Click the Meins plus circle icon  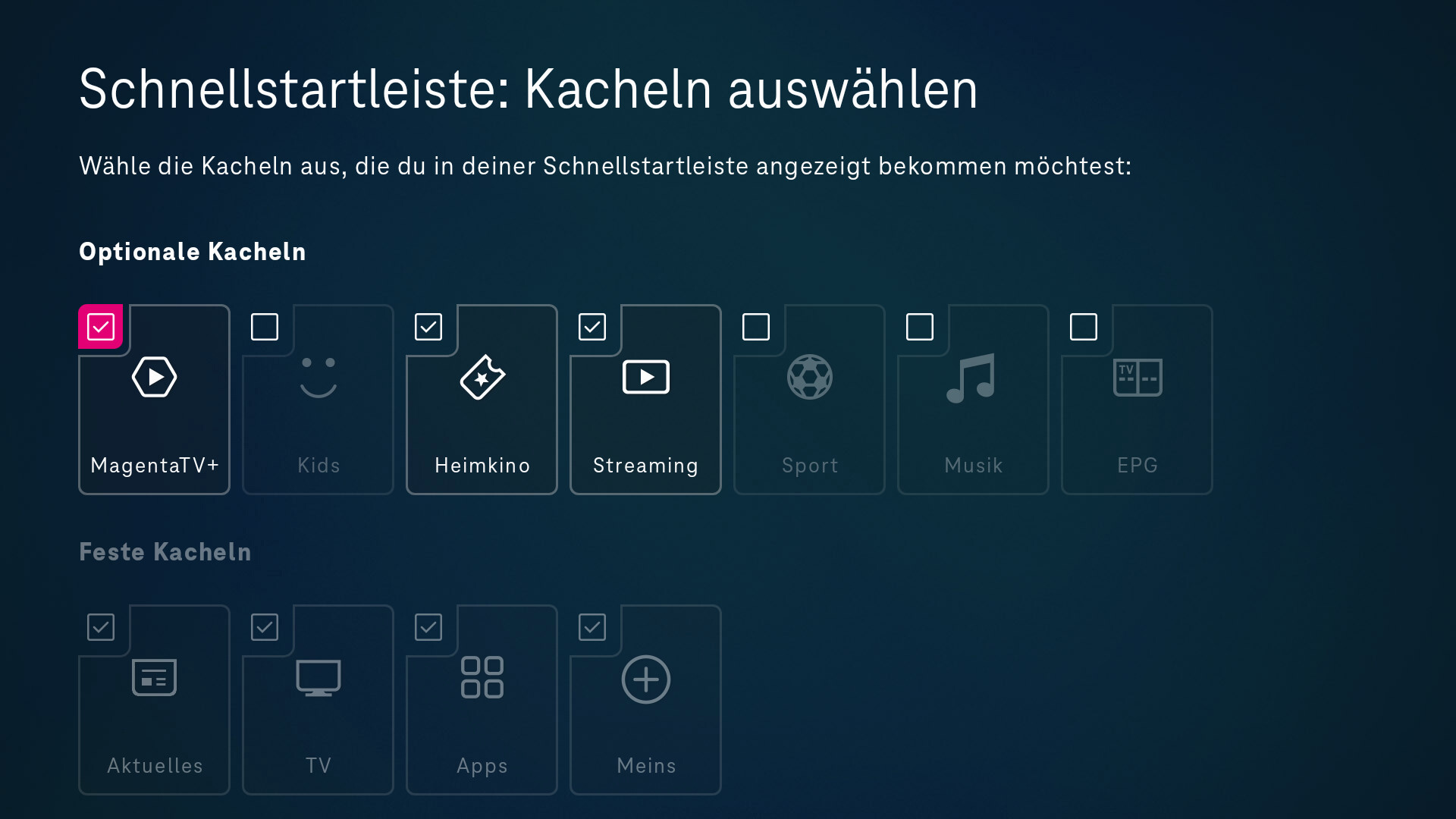tap(646, 679)
